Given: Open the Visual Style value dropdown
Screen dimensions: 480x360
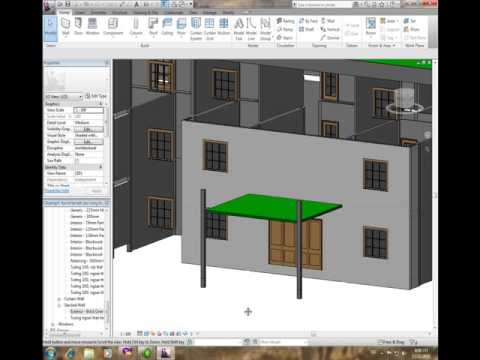Looking at the screenshot, I should pyautogui.click(x=88, y=135).
